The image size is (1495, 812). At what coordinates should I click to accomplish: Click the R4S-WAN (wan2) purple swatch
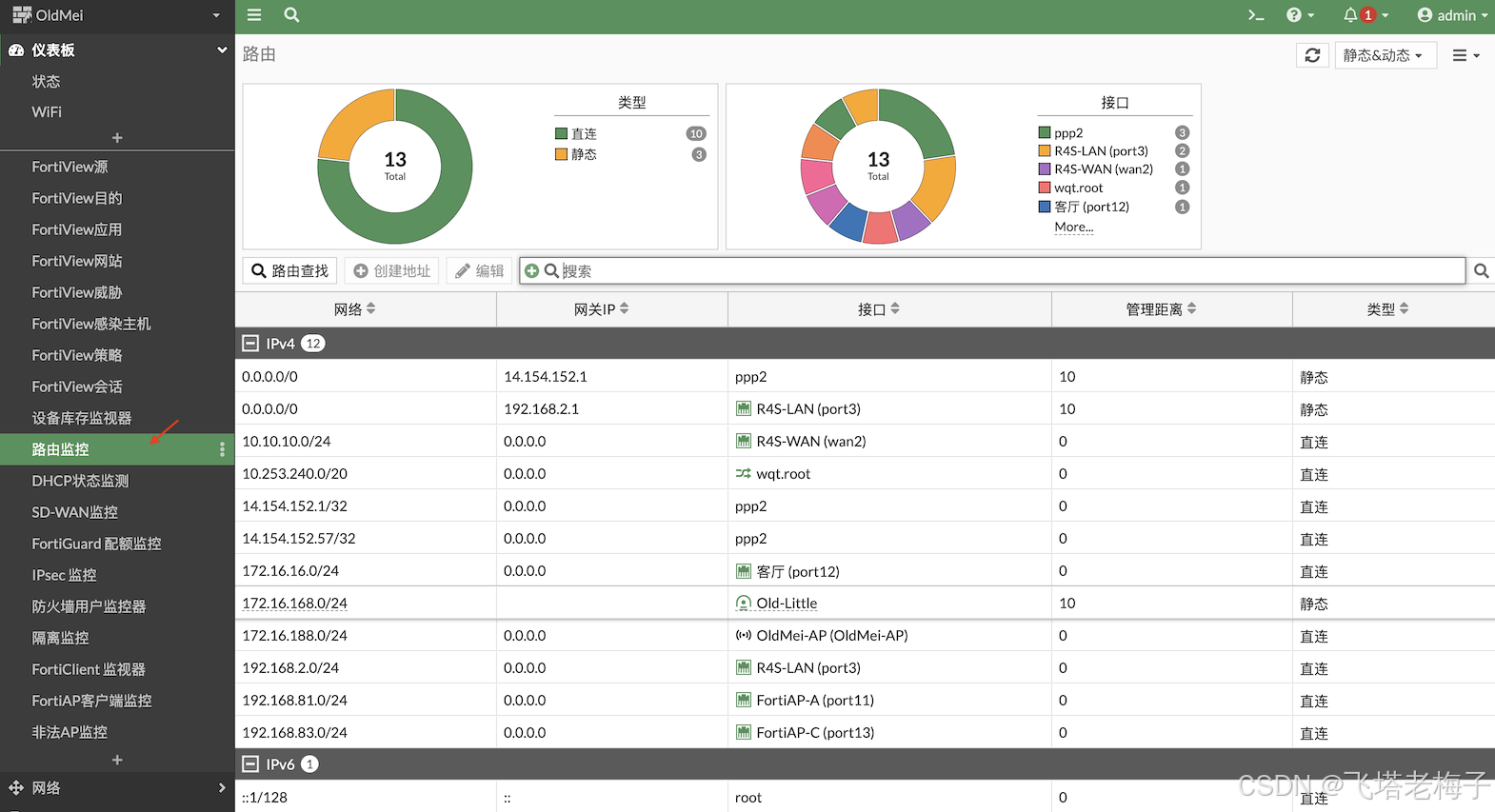pyautogui.click(x=1045, y=169)
